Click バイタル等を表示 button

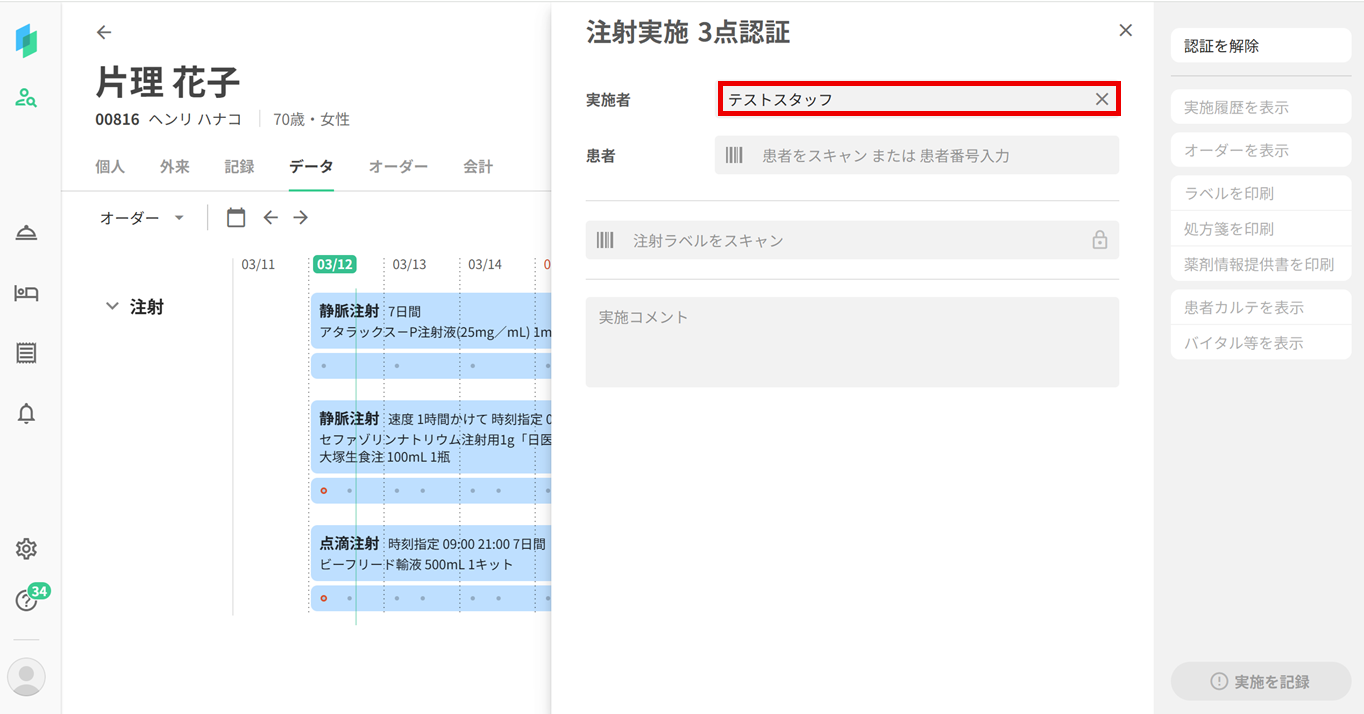click(1261, 343)
